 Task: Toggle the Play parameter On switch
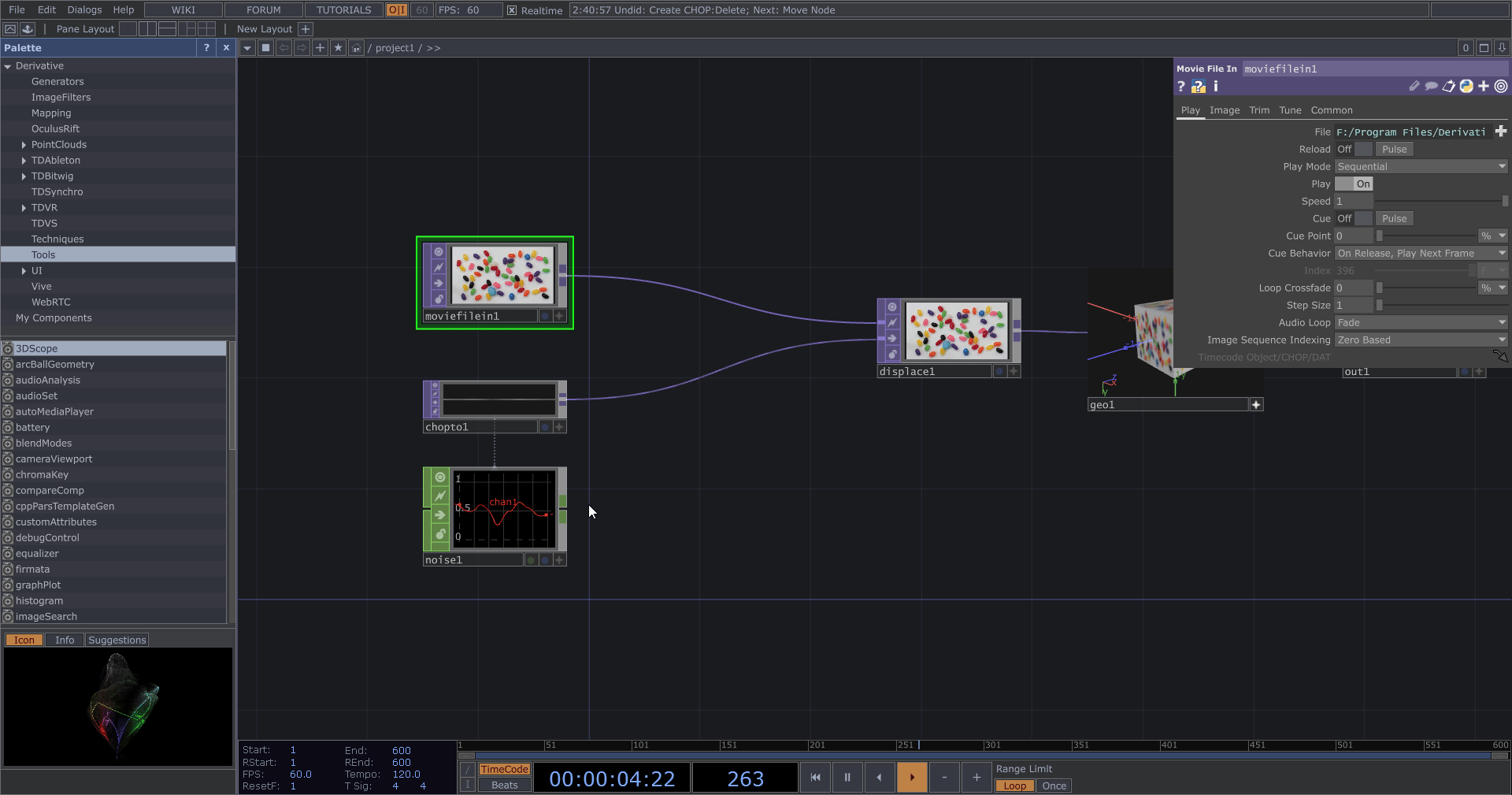1354,184
